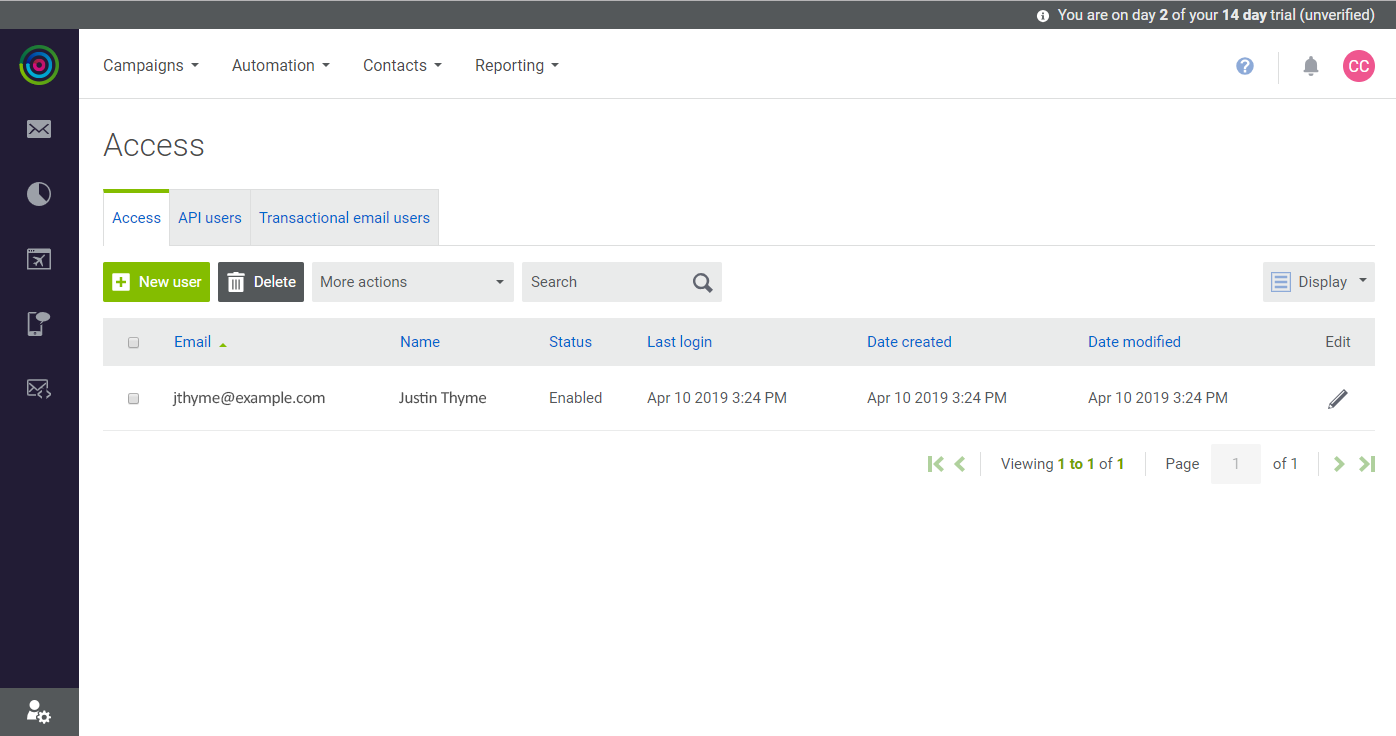Screen dimensions: 1396x736
Task: Expand the More actions dropdown
Action: click(x=412, y=282)
